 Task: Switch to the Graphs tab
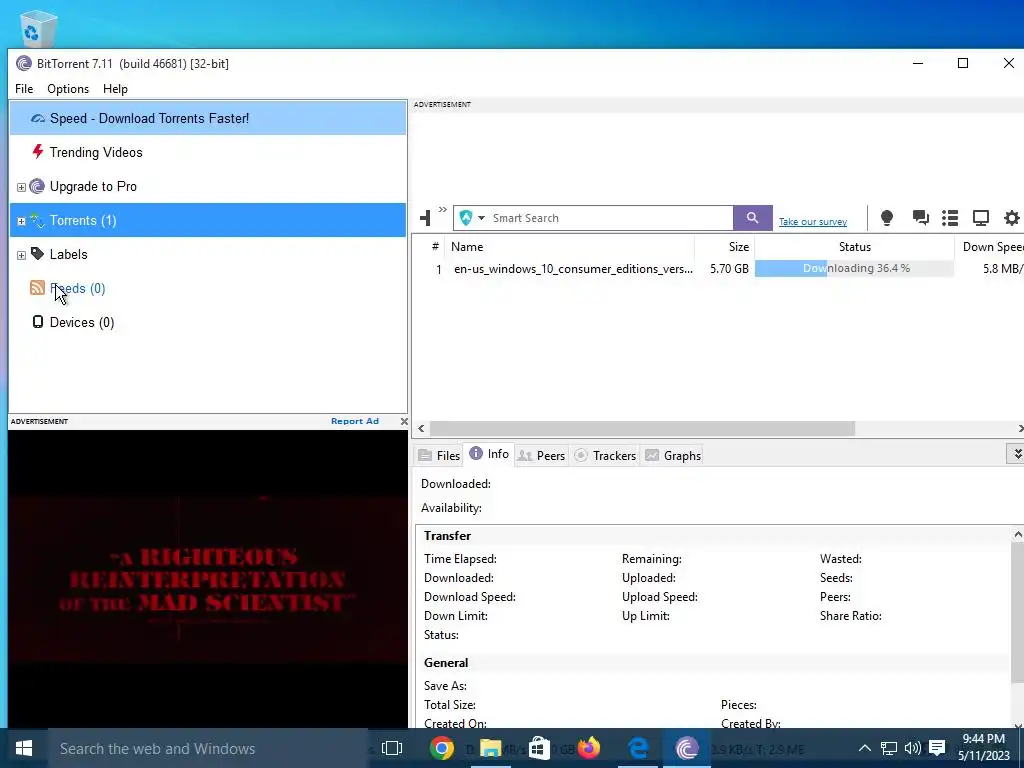tap(673, 456)
